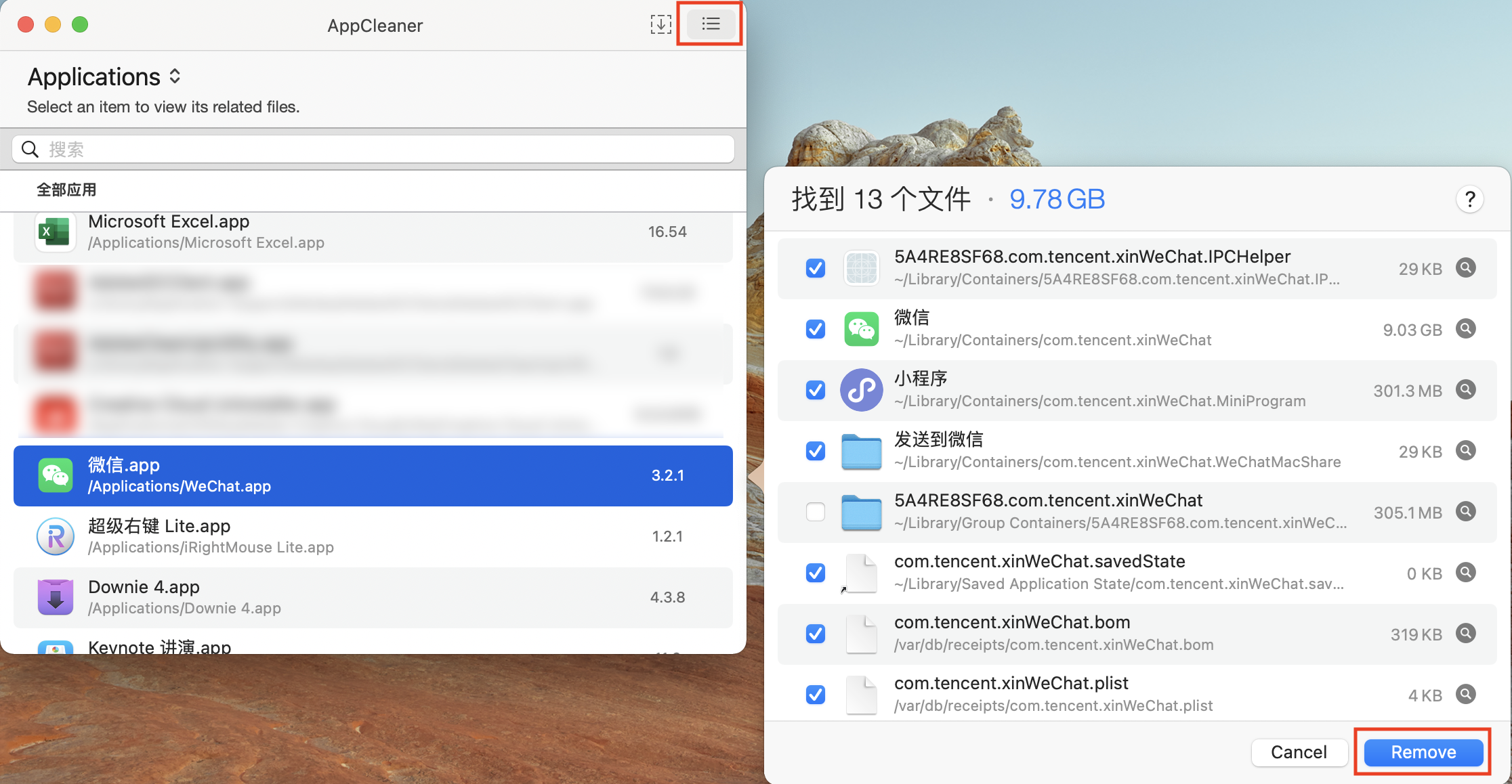Click the xinWeChat.bom document icon
This screenshot has height=784, width=1512.
(x=862, y=634)
